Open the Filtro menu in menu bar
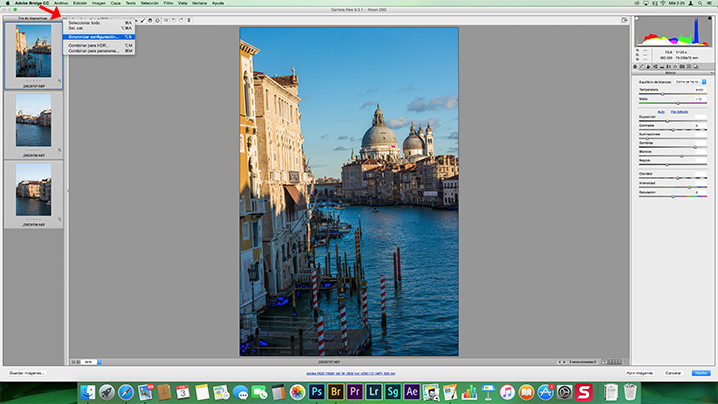The height and width of the screenshot is (404, 718). [169, 3]
